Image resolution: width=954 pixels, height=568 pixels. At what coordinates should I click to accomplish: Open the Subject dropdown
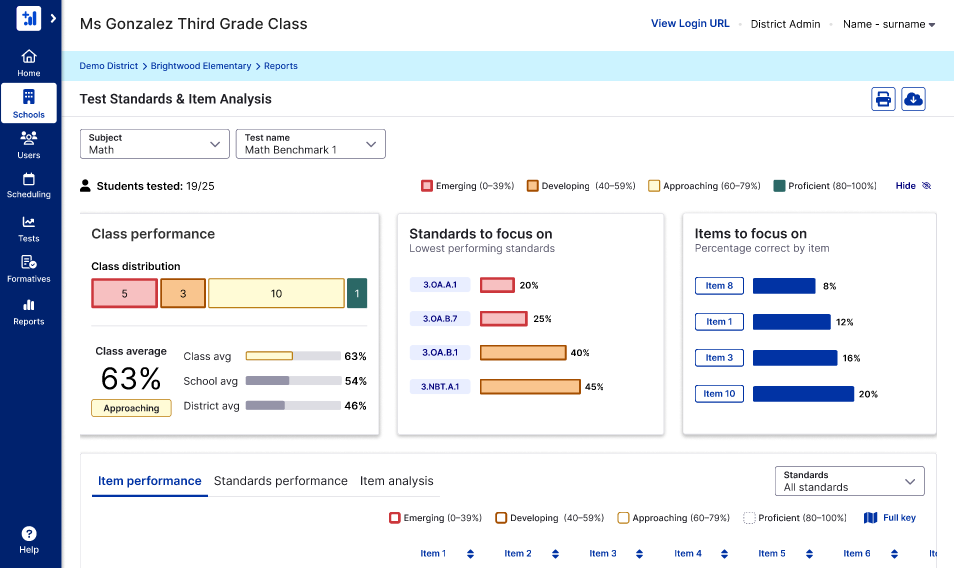(x=155, y=144)
